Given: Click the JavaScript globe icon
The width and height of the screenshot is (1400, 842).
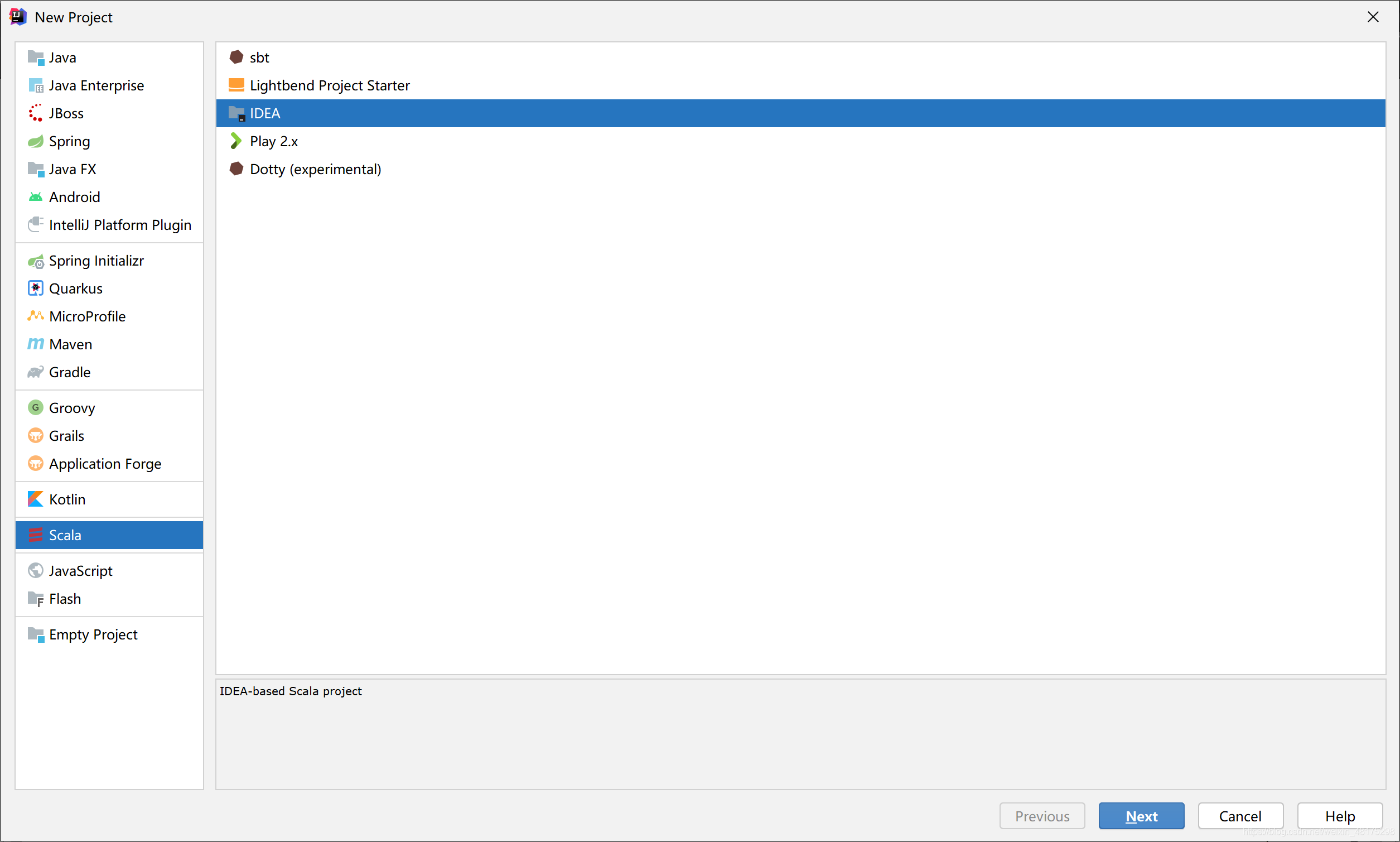Looking at the screenshot, I should (36, 570).
